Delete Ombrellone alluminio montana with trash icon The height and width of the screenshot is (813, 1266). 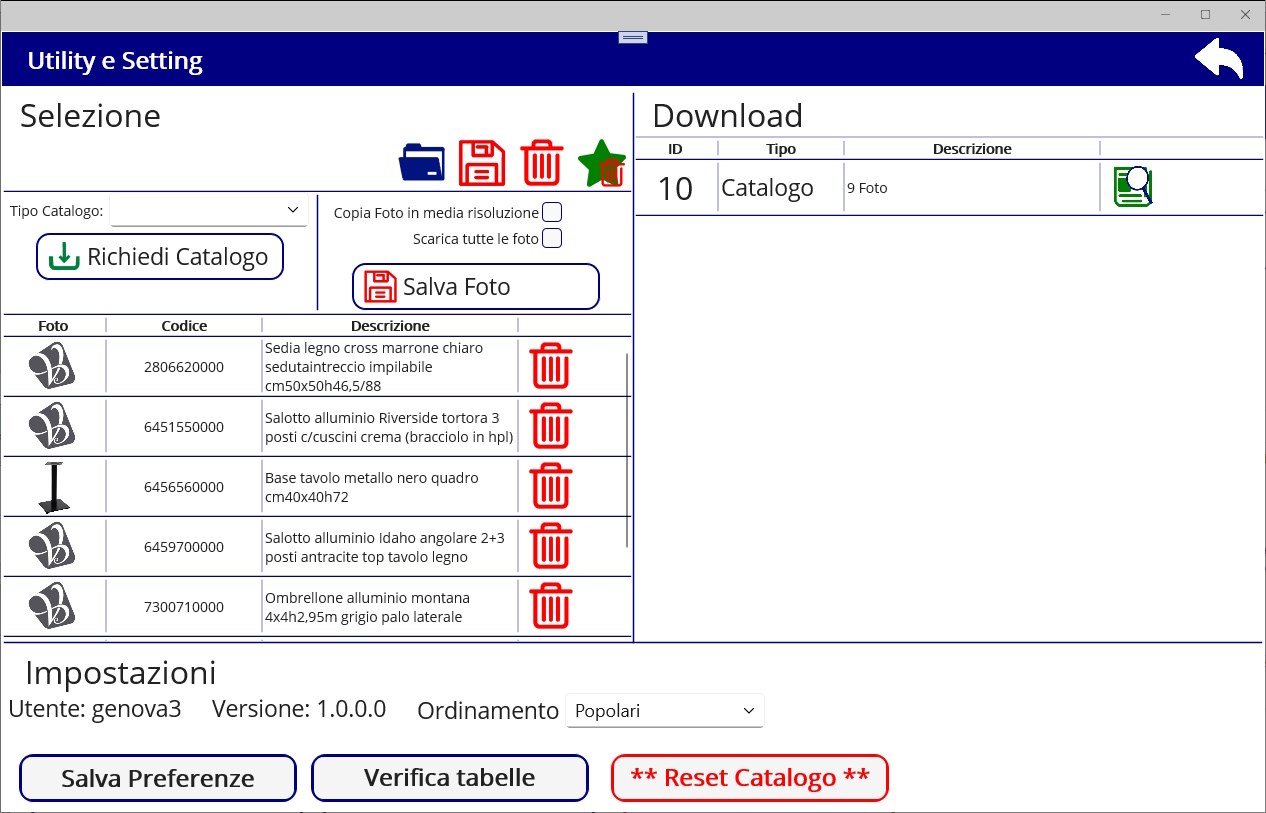tap(550, 606)
